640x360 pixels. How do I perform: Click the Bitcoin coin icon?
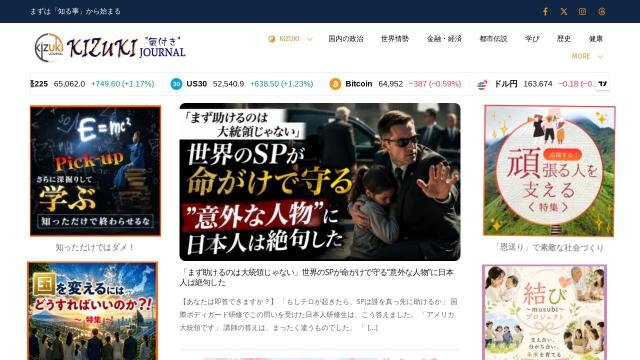pos(335,84)
